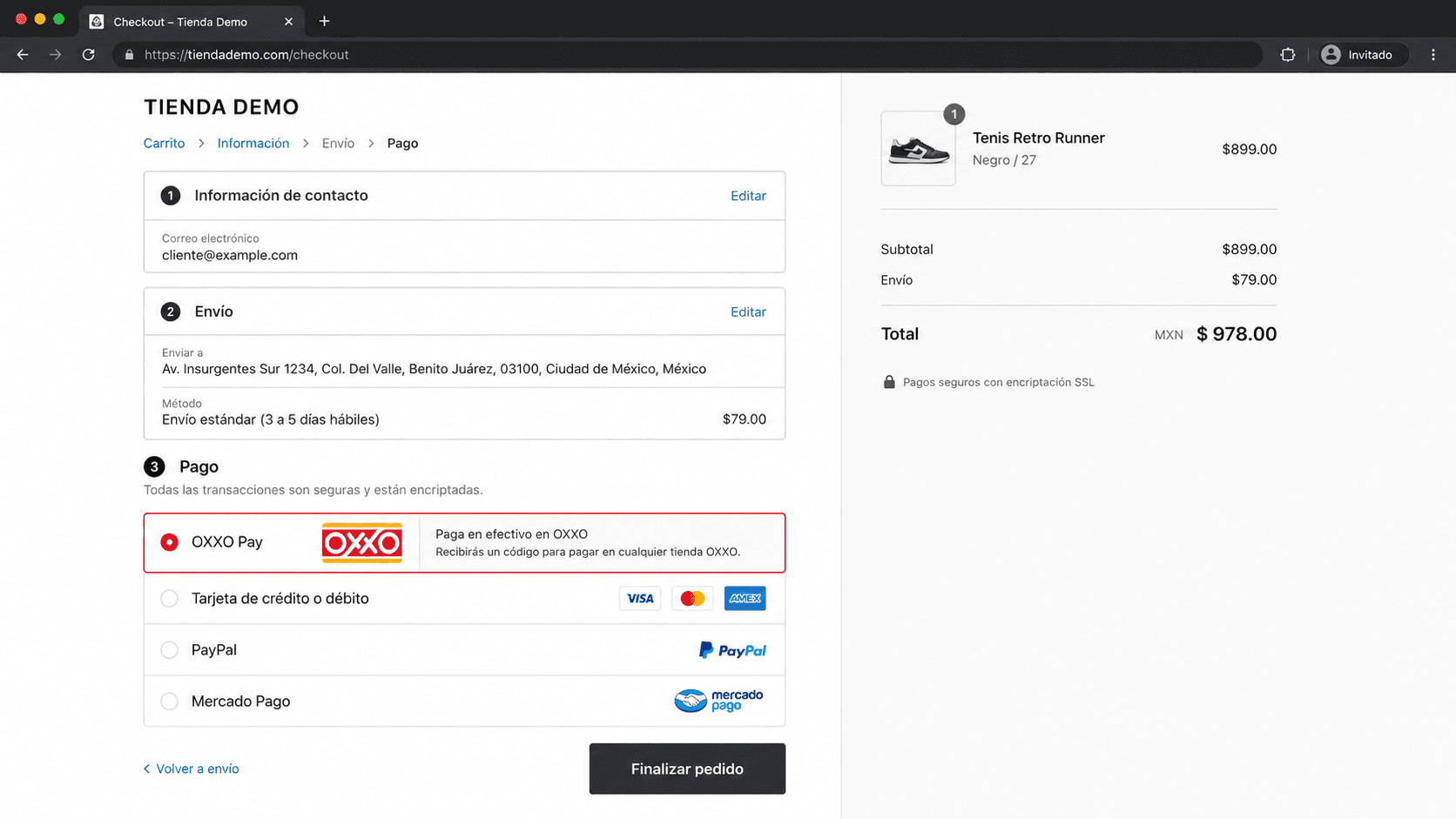Click the MXN currency label

point(1169,335)
